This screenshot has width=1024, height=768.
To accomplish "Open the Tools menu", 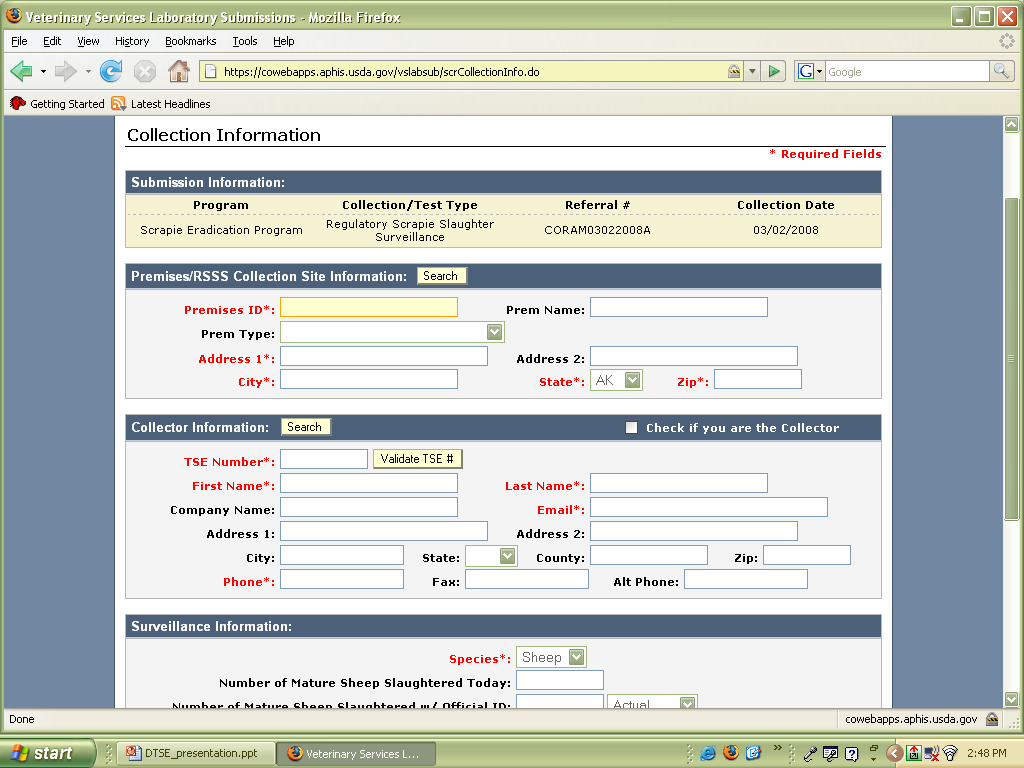I will click(244, 41).
